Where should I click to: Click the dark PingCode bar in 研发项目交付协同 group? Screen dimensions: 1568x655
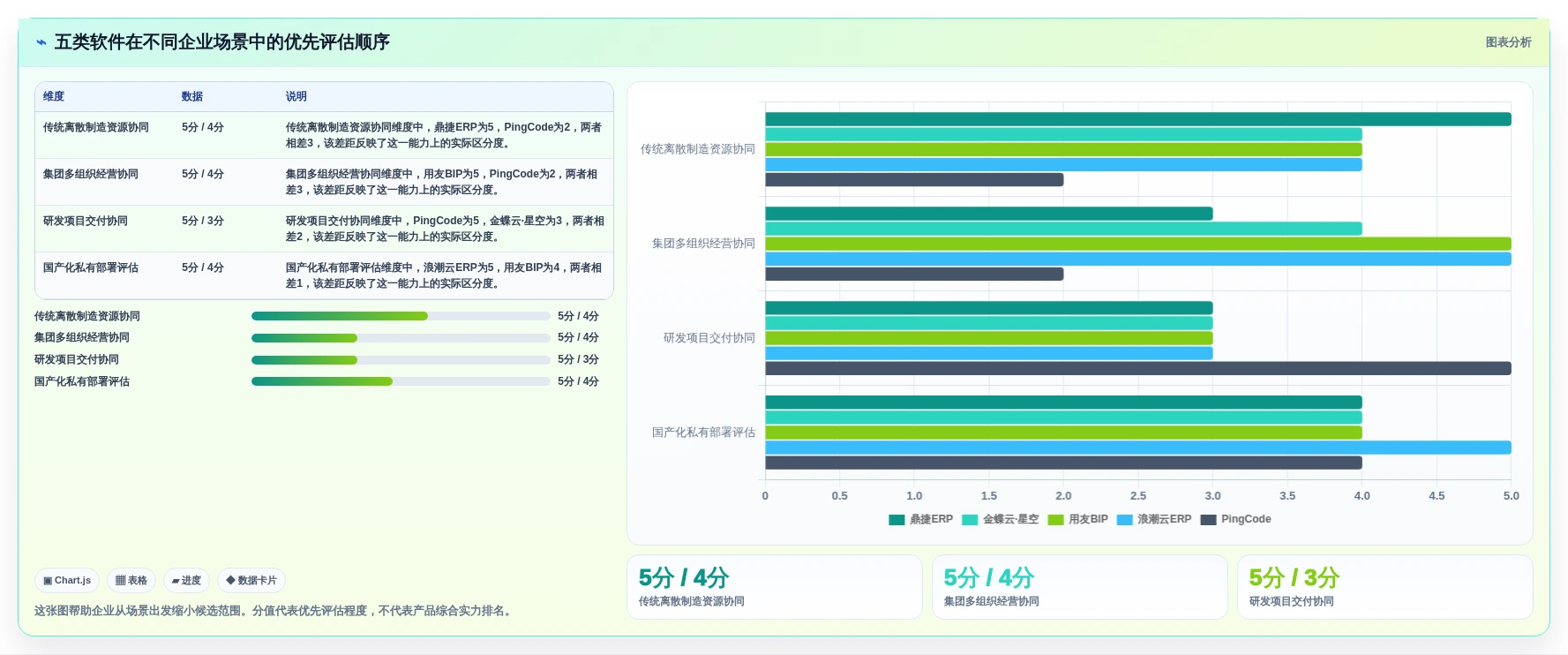[x=1138, y=368]
